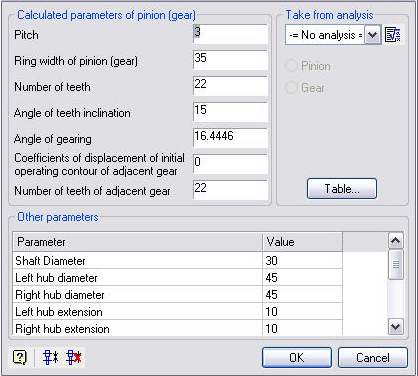Click the Number of teeth field
This screenshot has width=418, height=376.
[x=230, y=86]
